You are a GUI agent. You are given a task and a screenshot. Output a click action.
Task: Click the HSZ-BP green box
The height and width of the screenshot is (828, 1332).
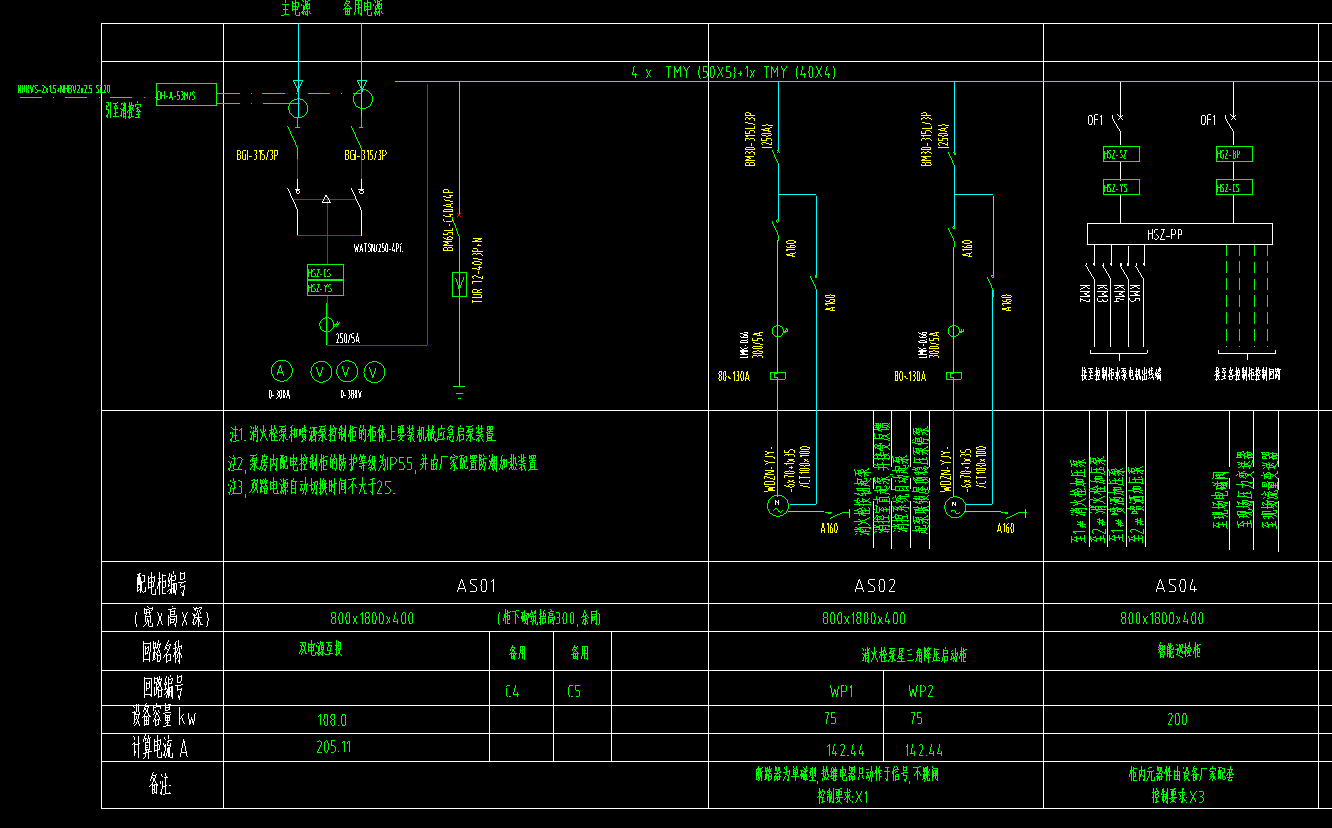click(1234, 155)
